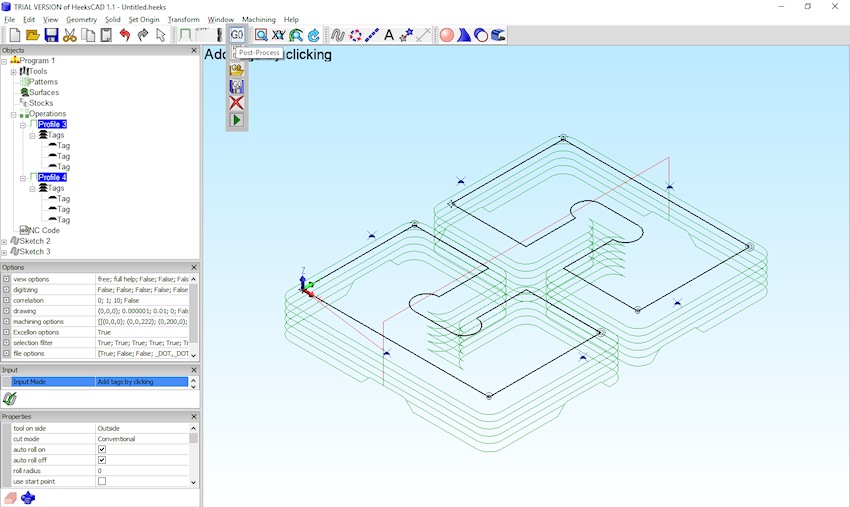Screen dimensions: 850x507
Task: Refresh the view with the blue circular arrow
Action: tap(313, 35)
